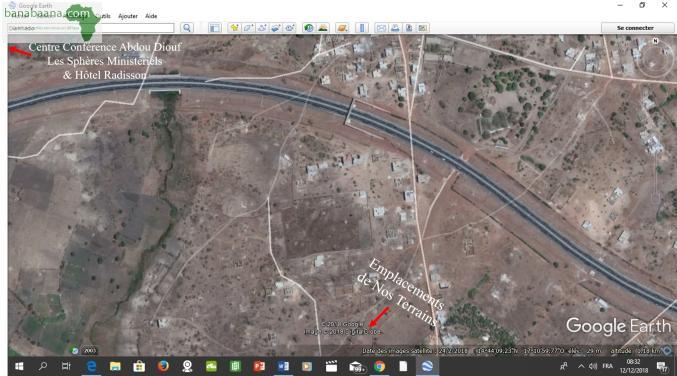
Task: Click the email icon in toolbar
Action: point(381,28)
